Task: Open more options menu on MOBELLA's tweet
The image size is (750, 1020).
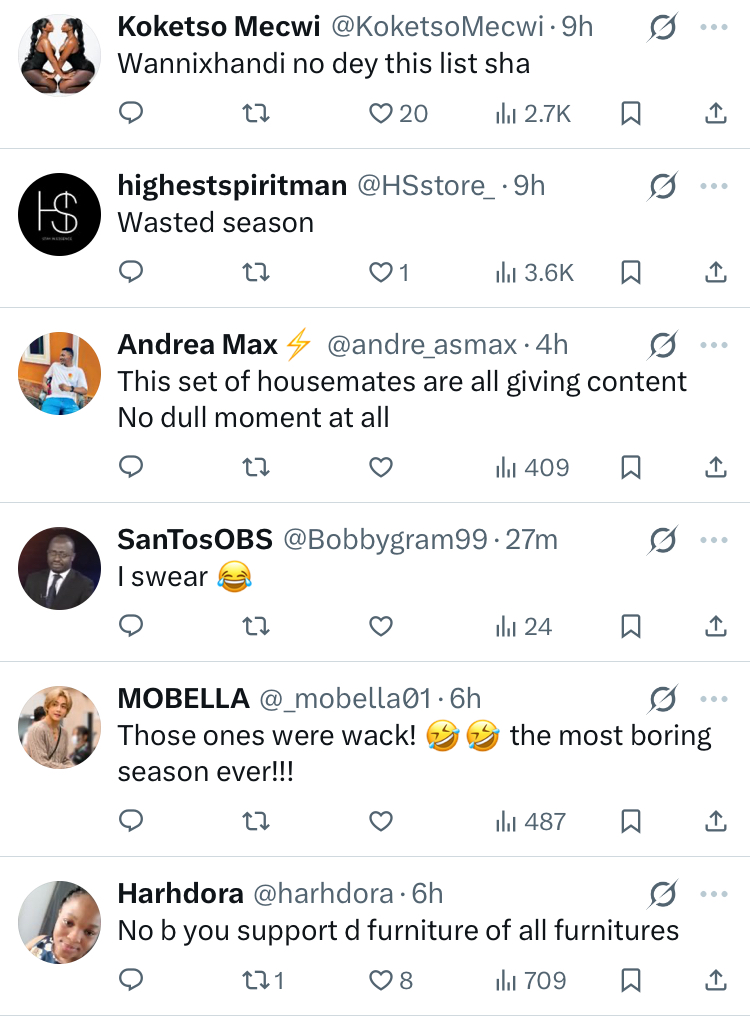Action: coord(714,698)
